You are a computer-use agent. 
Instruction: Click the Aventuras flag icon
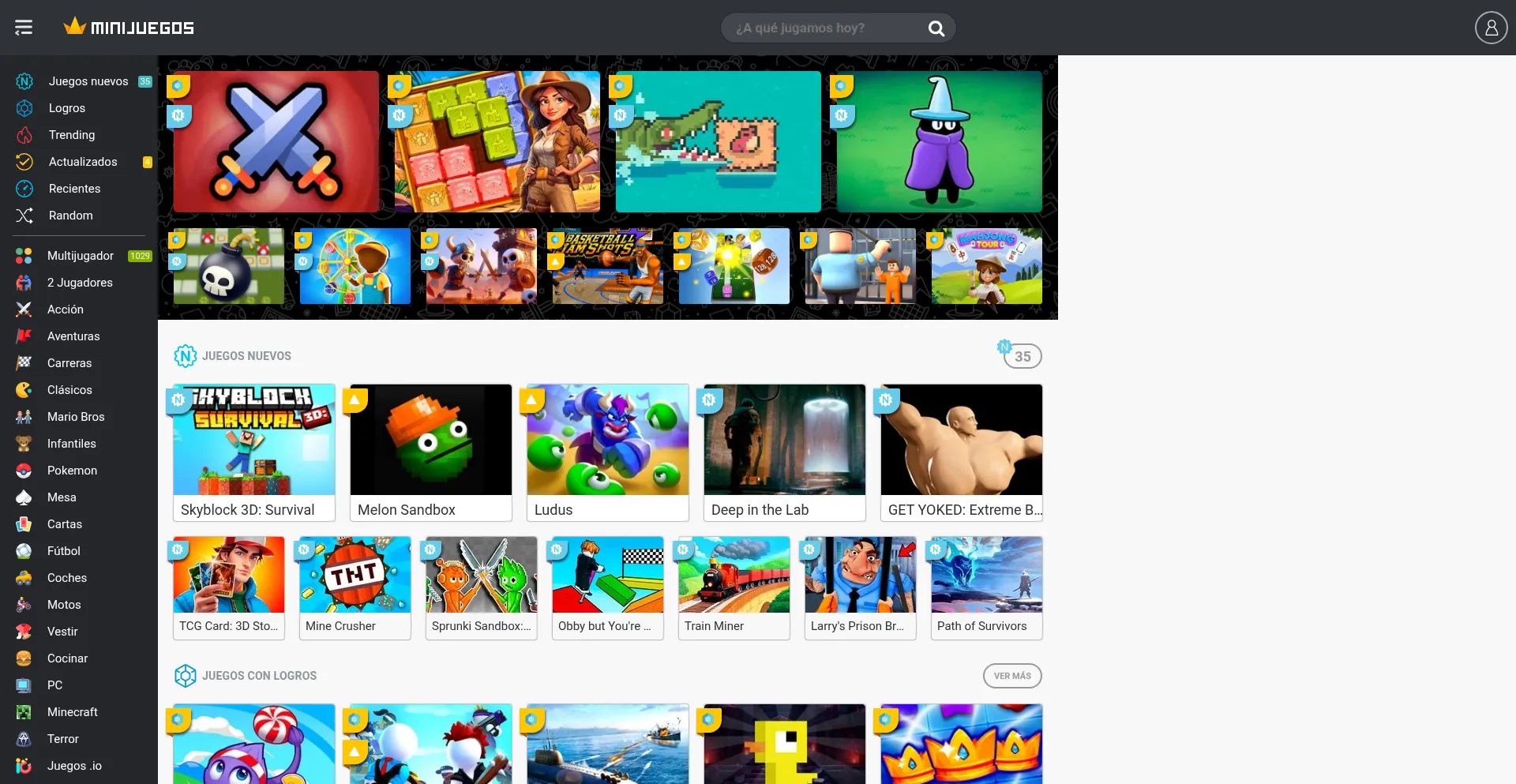click(24, 336)
